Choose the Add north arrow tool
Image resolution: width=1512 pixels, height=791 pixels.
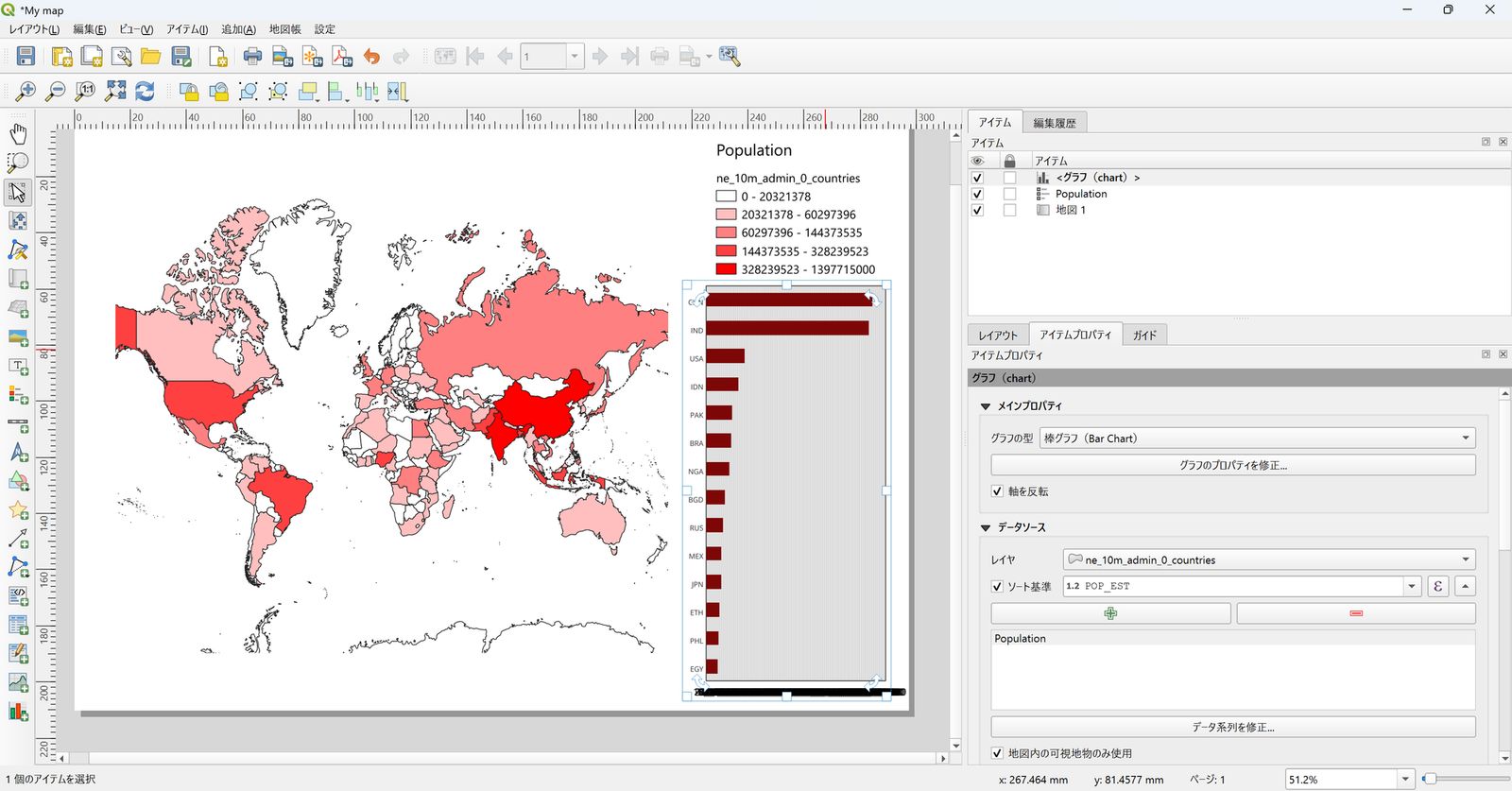[18, 453]
